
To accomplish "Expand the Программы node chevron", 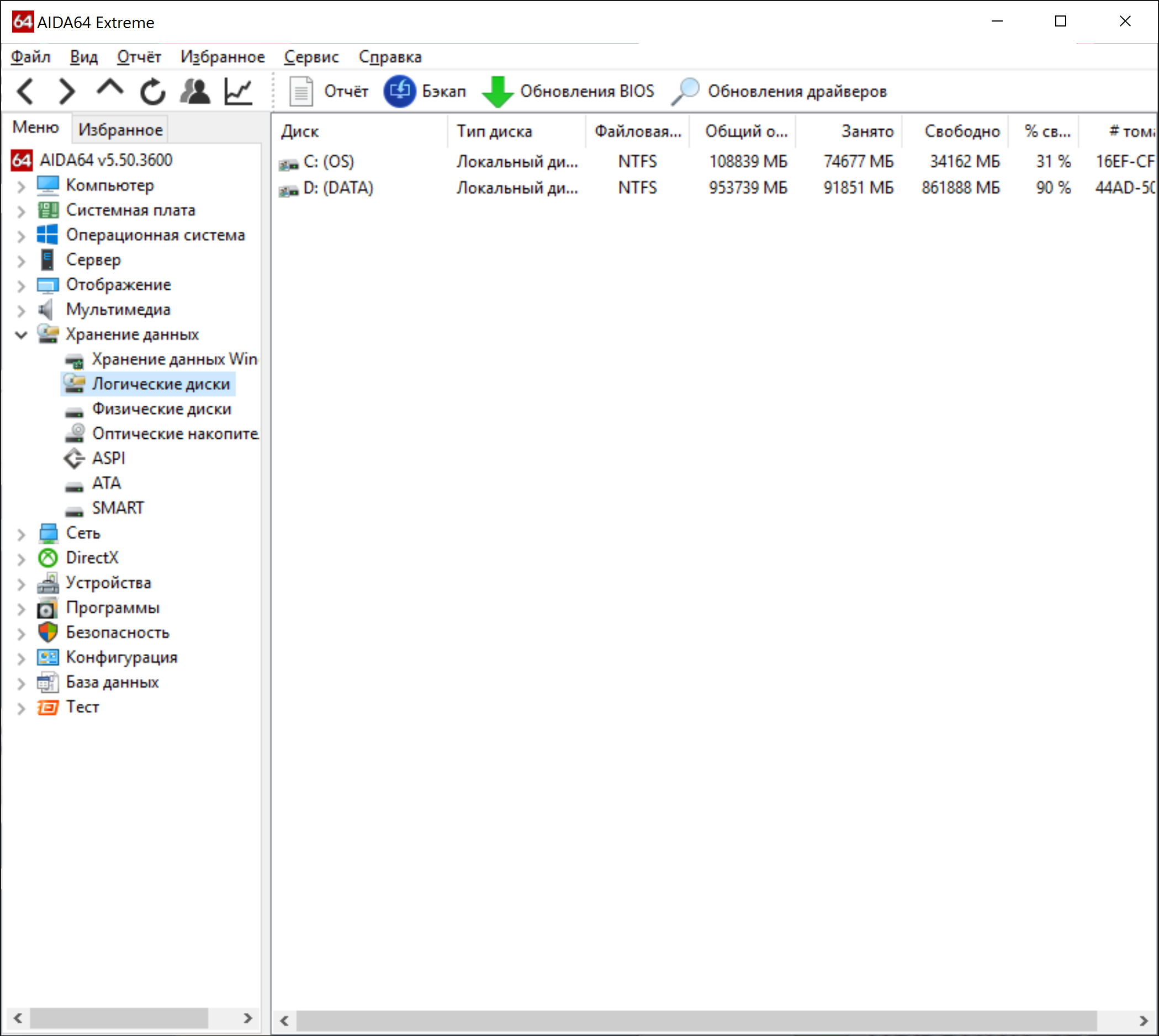I will coord(21,609).
